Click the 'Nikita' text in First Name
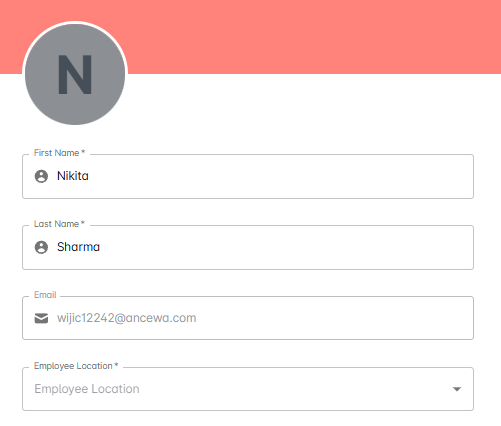The width and height of the screenshot is (501, 426). tap(73, 176)
